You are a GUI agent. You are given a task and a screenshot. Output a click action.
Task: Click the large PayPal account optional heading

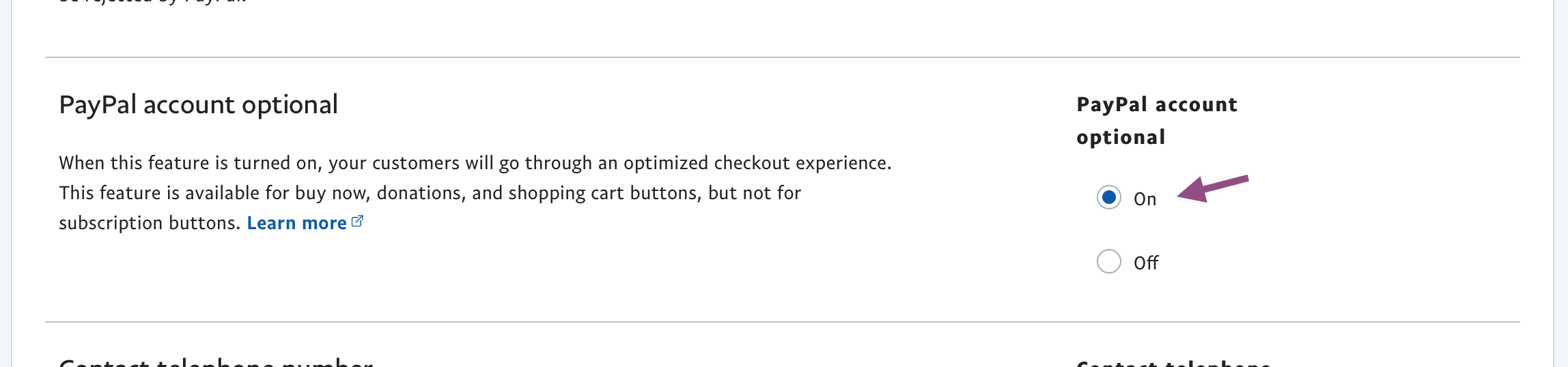(x=198, y=104)
